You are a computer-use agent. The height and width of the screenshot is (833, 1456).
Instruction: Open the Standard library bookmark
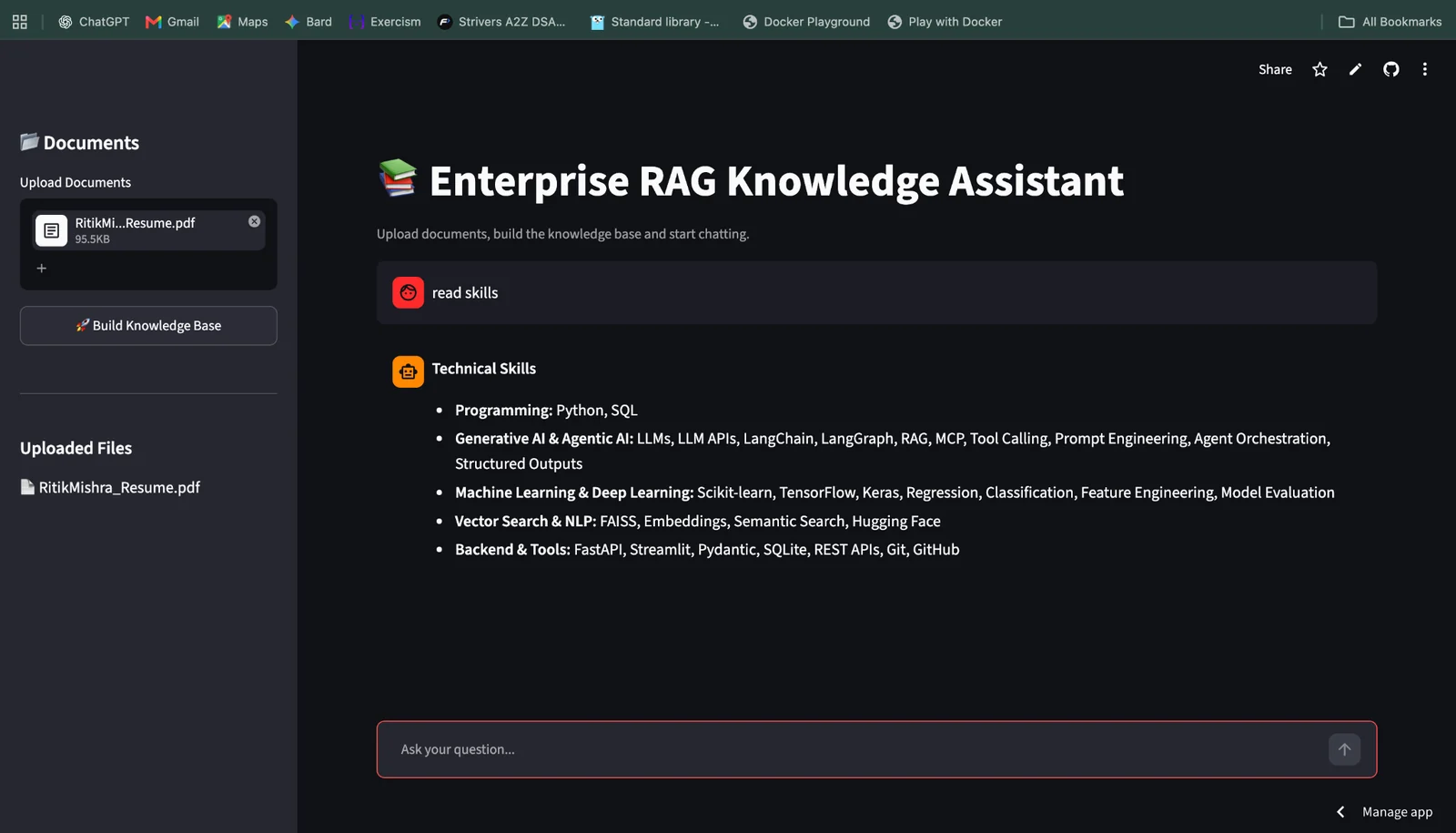click(x=654, y=22)
